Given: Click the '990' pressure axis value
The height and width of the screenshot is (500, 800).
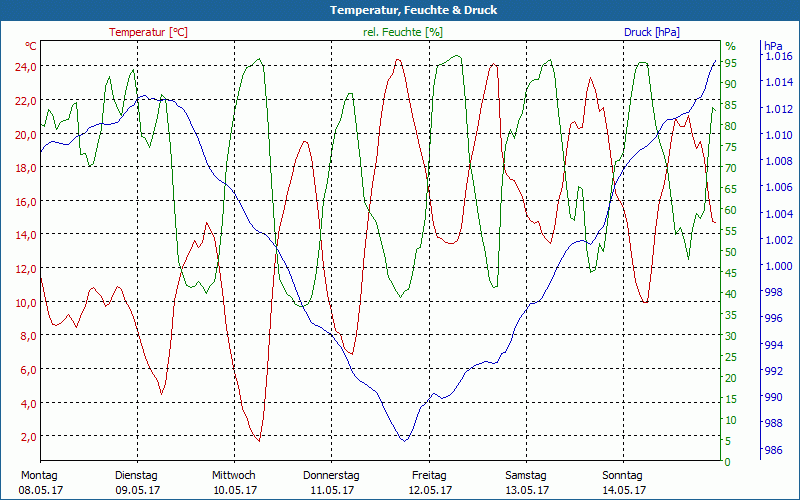Looking at the screenshot, I should 773,397.
